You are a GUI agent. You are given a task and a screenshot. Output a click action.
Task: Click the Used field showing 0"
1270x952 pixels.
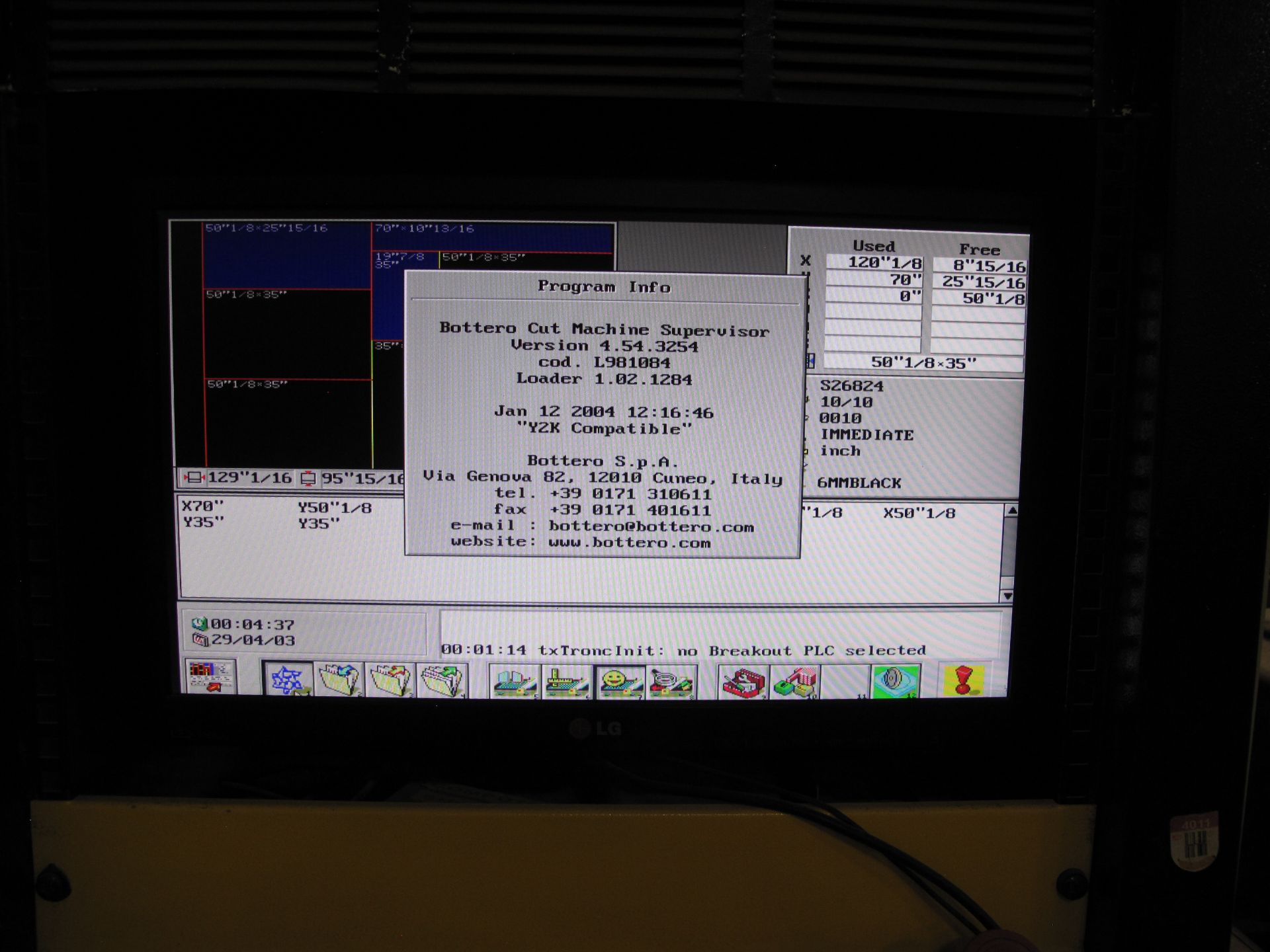click(x=874, y=296)
